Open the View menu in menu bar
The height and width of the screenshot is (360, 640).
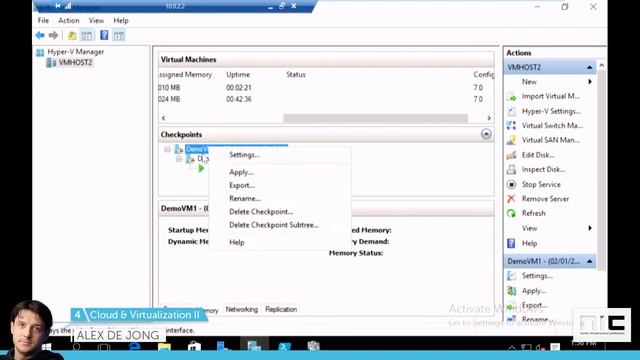pos(96,20)
